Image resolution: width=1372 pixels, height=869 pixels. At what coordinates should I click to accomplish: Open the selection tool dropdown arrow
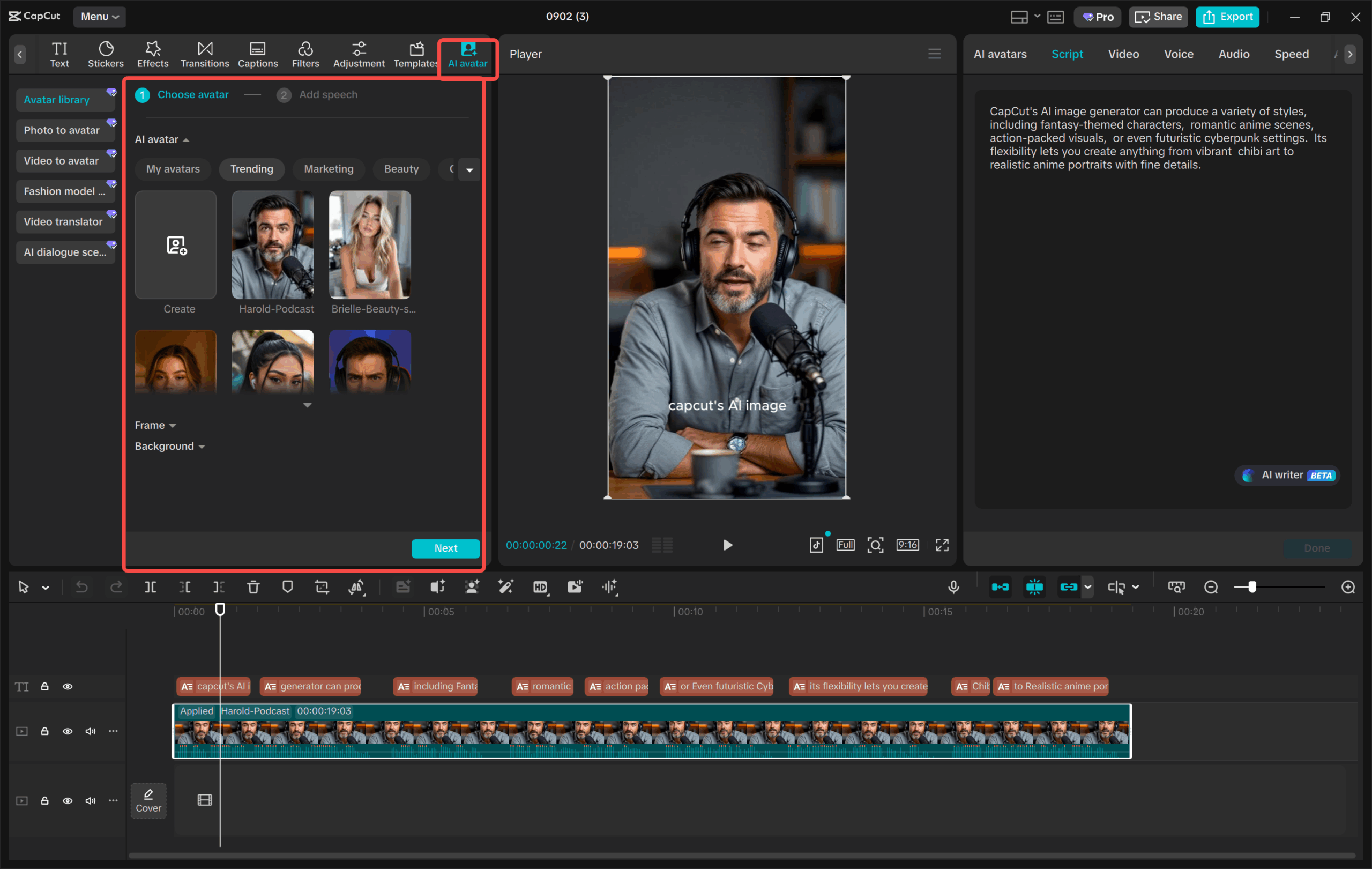coord(46,588)
